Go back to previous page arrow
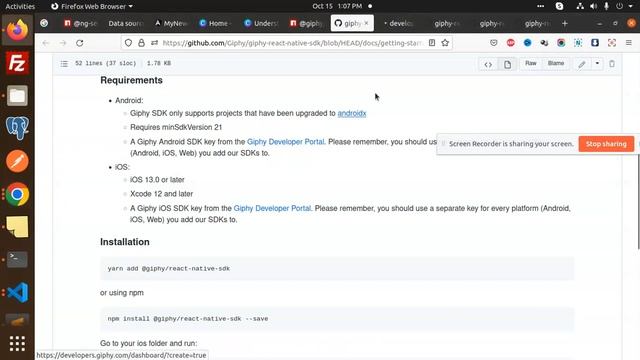The height and width of the screenshot is (360, 640). [46, 43]
